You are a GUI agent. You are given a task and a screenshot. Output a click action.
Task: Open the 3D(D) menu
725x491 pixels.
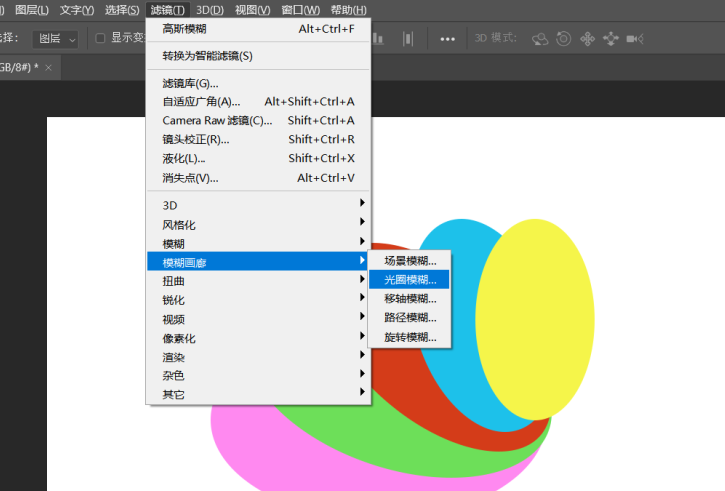209,10
